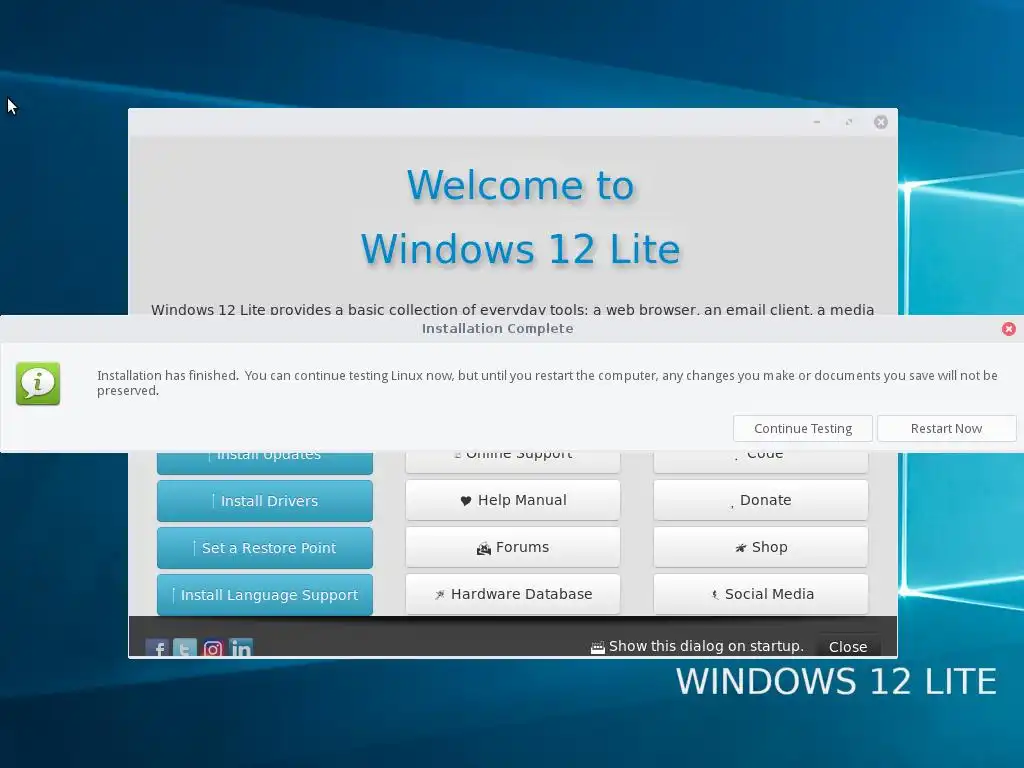Open the LinkedIn icon in the welcome footer
Viewport: 1024px width, 768px height.
click(241, 648)
